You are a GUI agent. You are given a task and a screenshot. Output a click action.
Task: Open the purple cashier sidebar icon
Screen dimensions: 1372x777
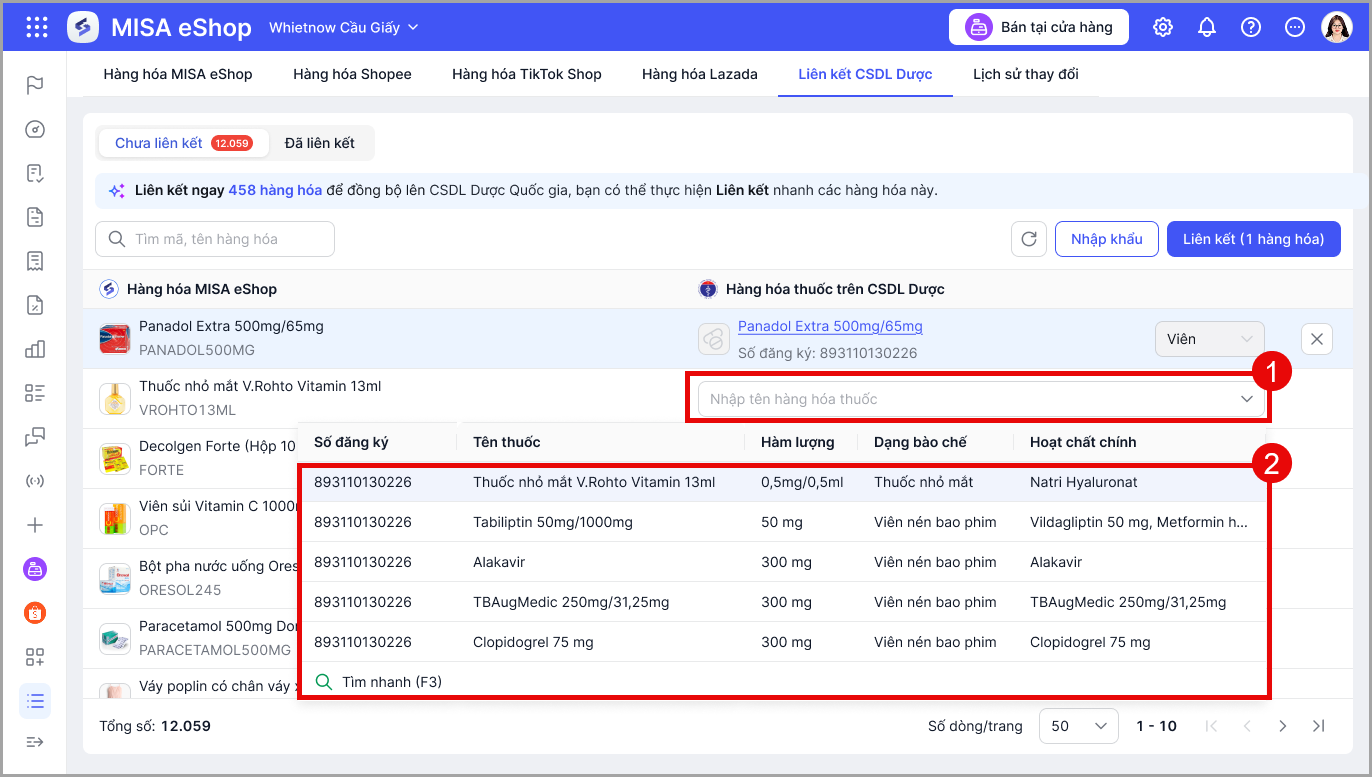(35, 569)
